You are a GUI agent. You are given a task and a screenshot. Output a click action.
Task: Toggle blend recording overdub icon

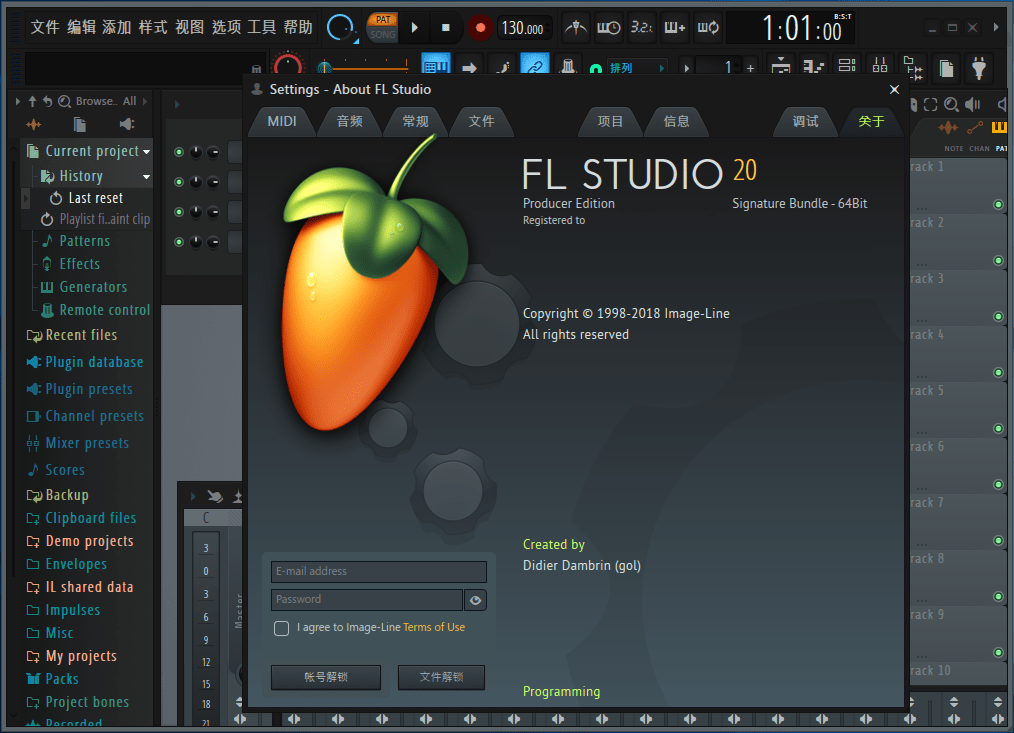point(674,28)
